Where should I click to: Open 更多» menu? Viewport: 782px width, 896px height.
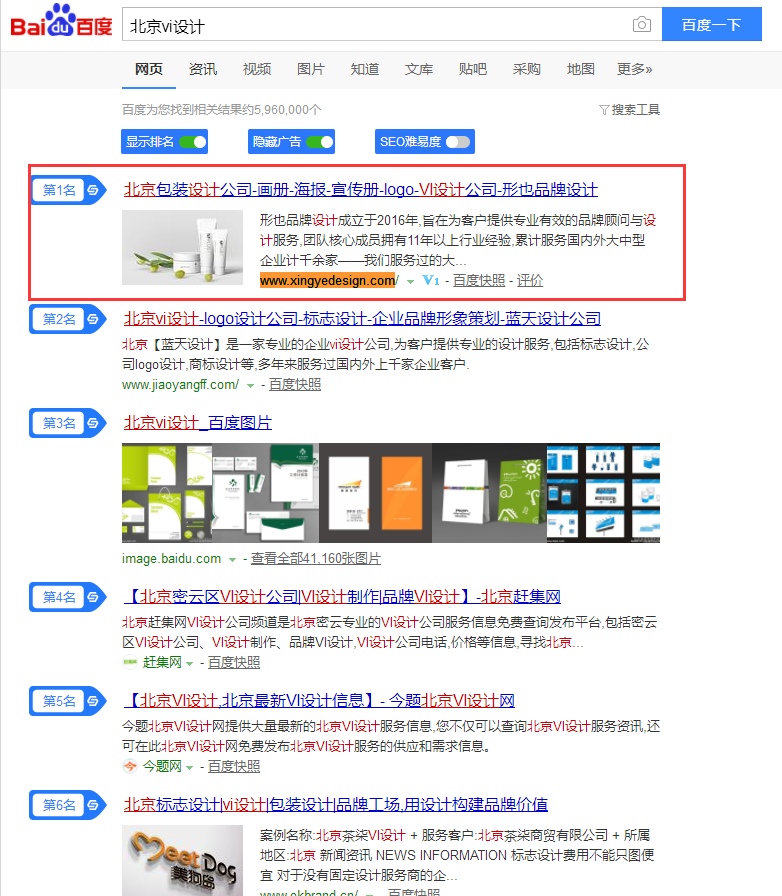pos(635,69)
